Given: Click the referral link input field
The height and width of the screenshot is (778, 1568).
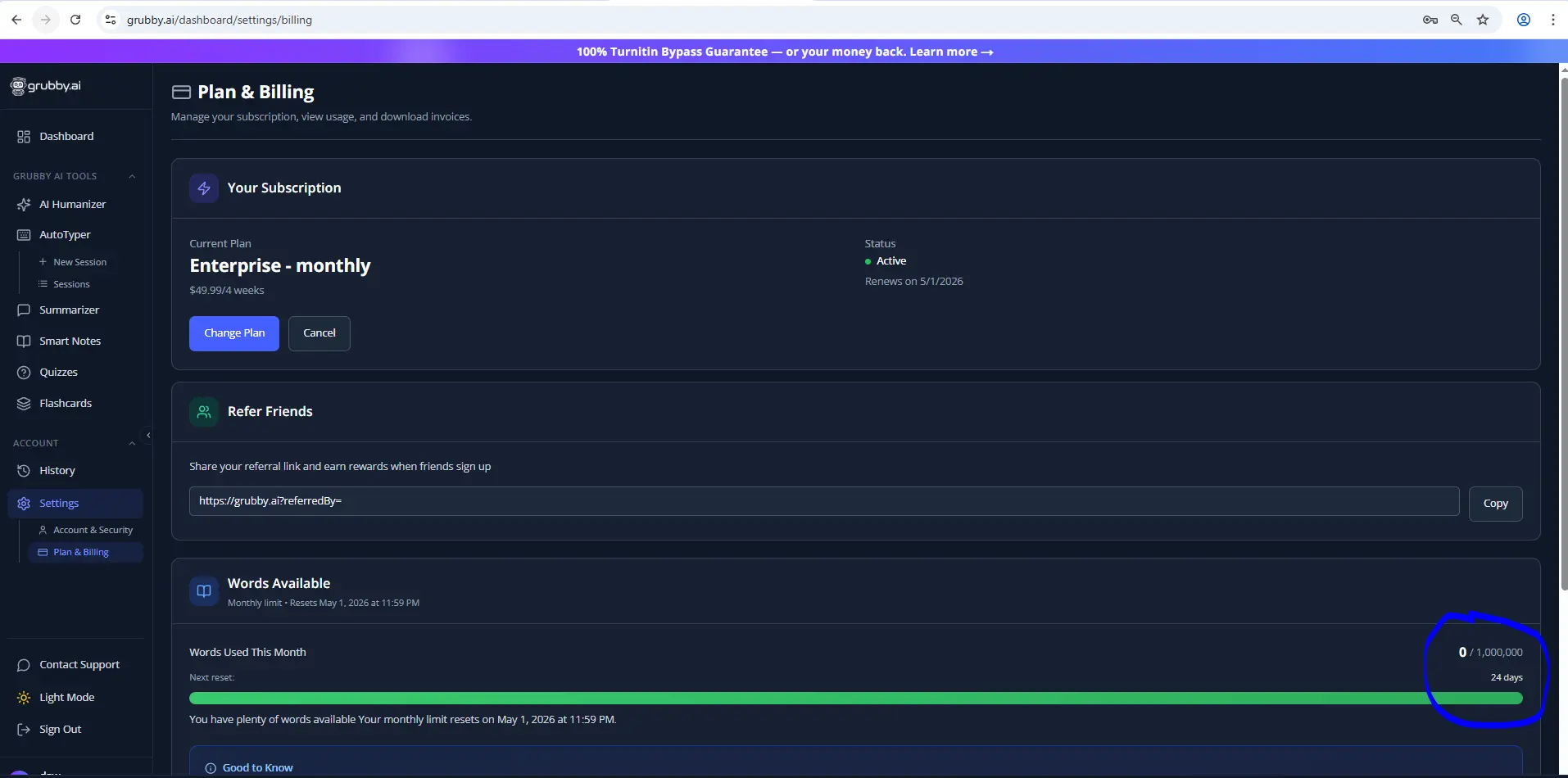Looking at the screenshot, I should coord(824,501).
